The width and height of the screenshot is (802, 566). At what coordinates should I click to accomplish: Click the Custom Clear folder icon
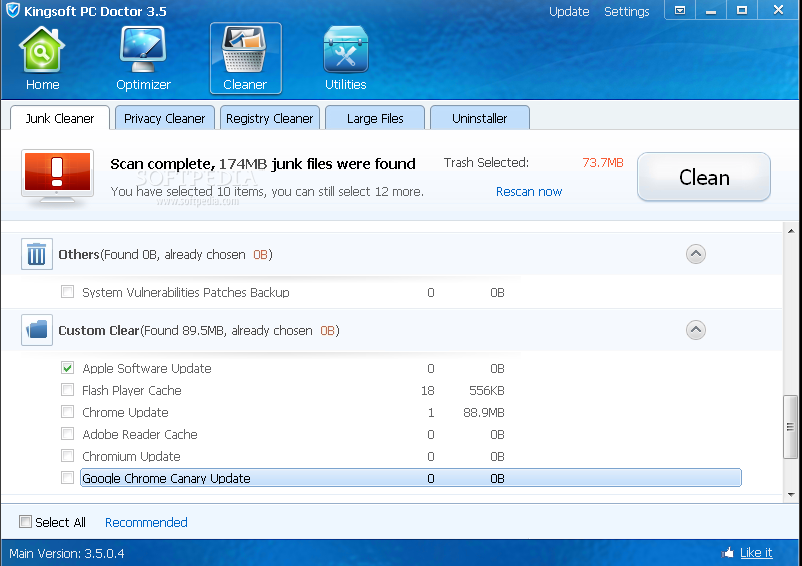[37, 330]
